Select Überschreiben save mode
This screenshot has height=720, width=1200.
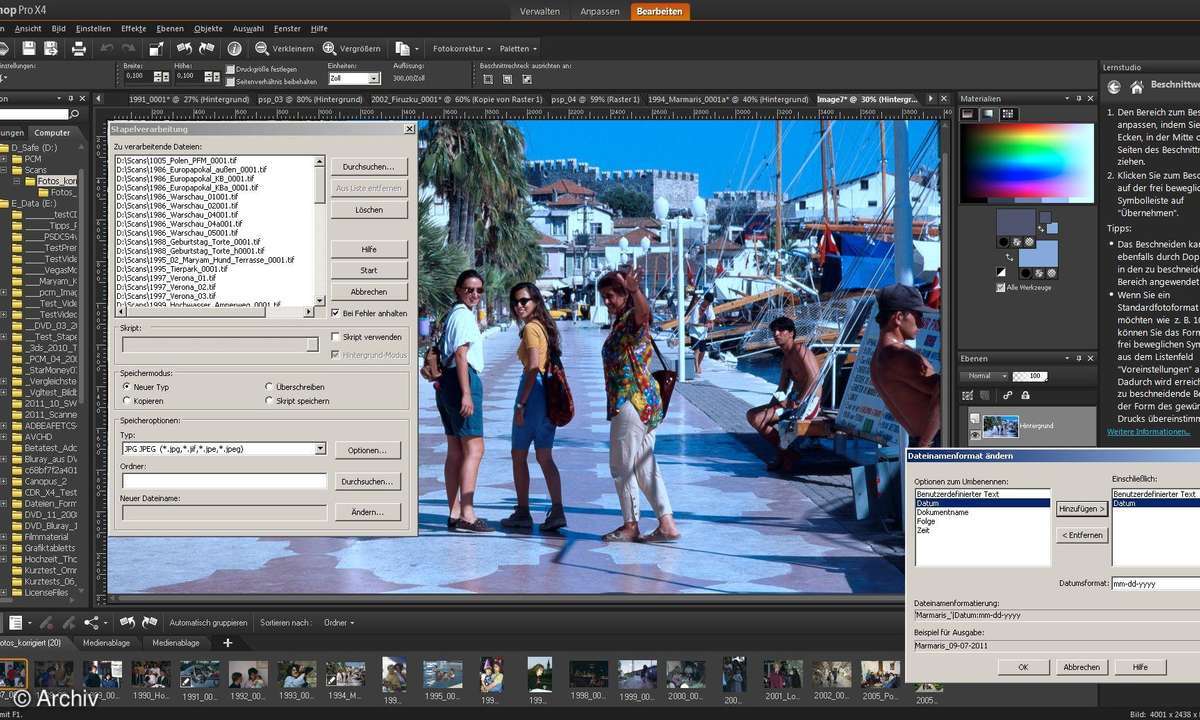(269, 386)
